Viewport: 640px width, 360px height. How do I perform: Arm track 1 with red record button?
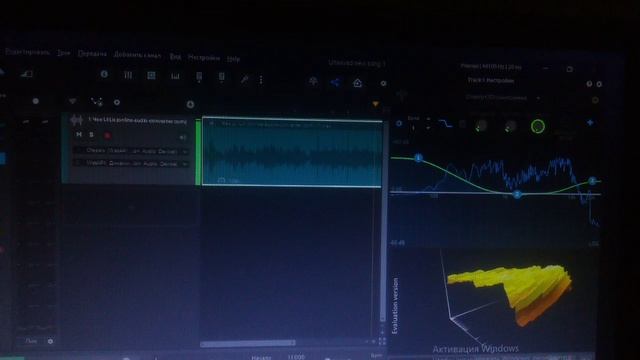(x=107, y=136)
